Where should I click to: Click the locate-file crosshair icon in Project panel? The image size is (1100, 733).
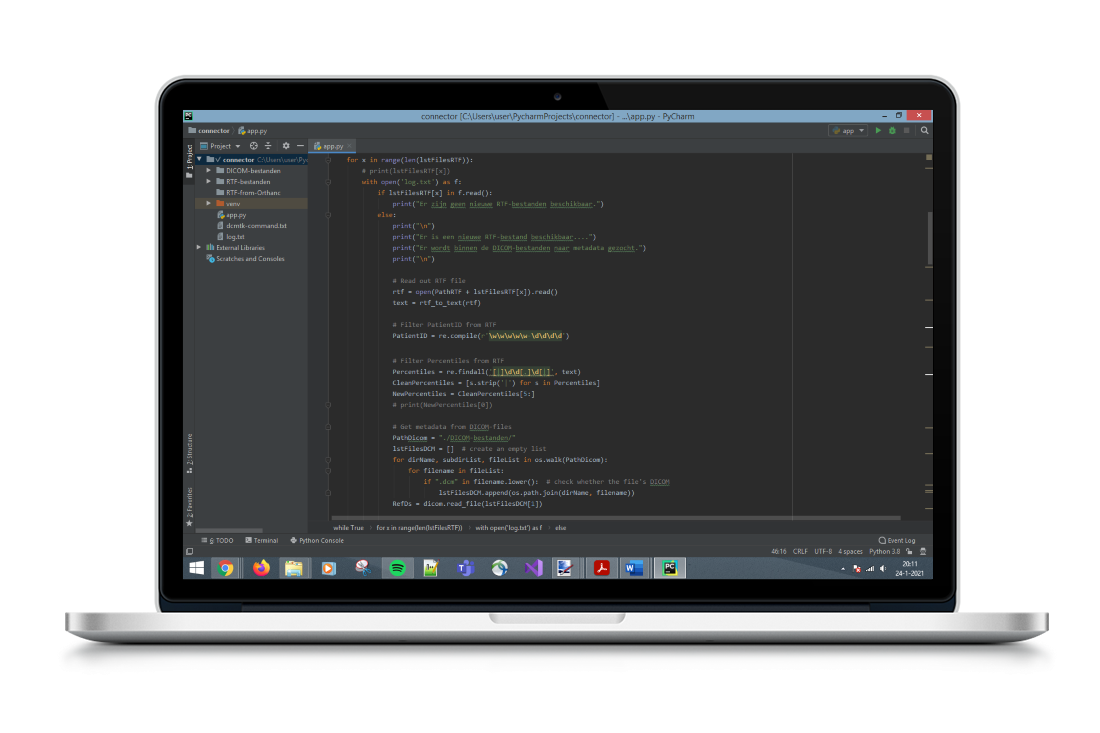coord(253,146)
